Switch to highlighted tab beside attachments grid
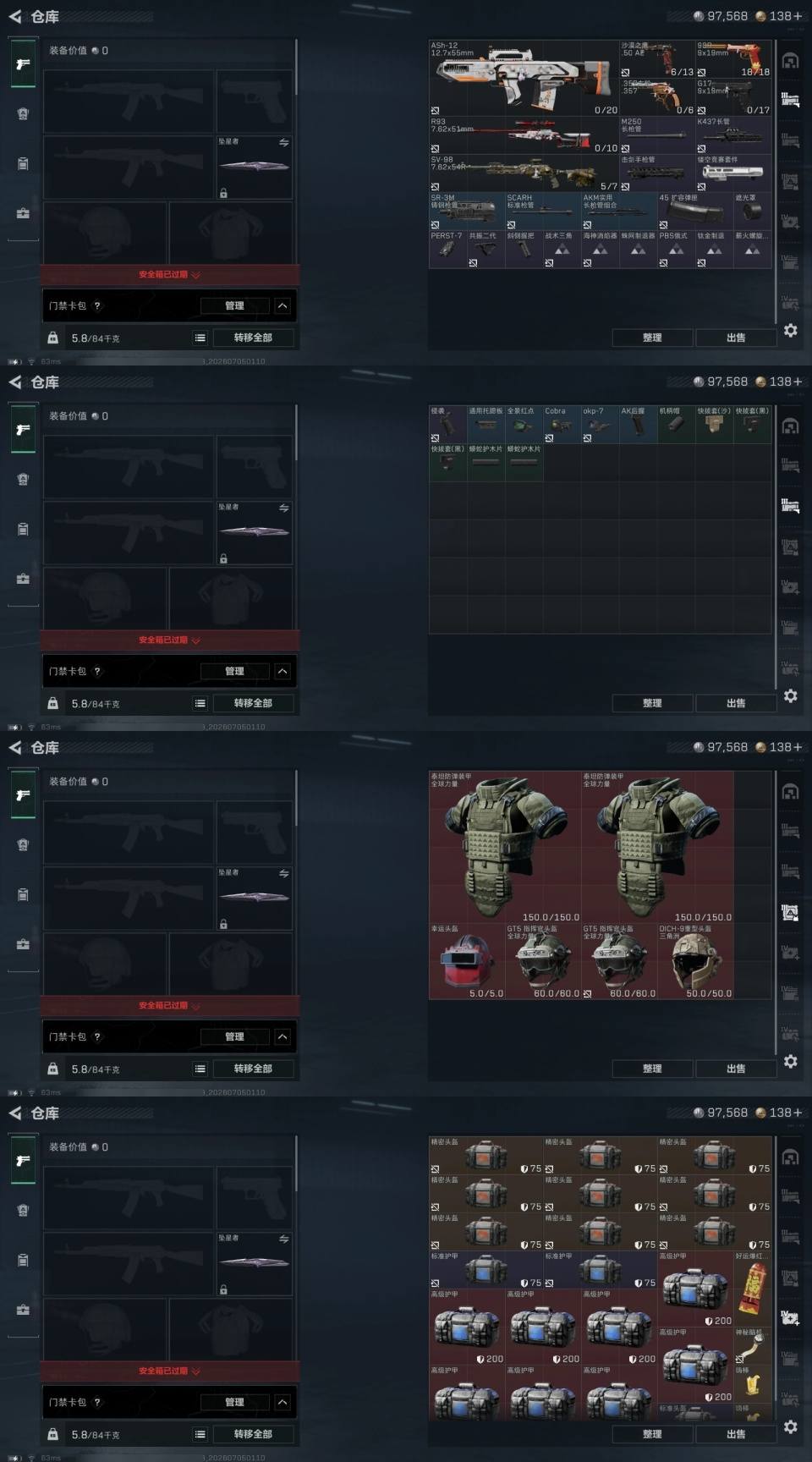 pos(790,505)
